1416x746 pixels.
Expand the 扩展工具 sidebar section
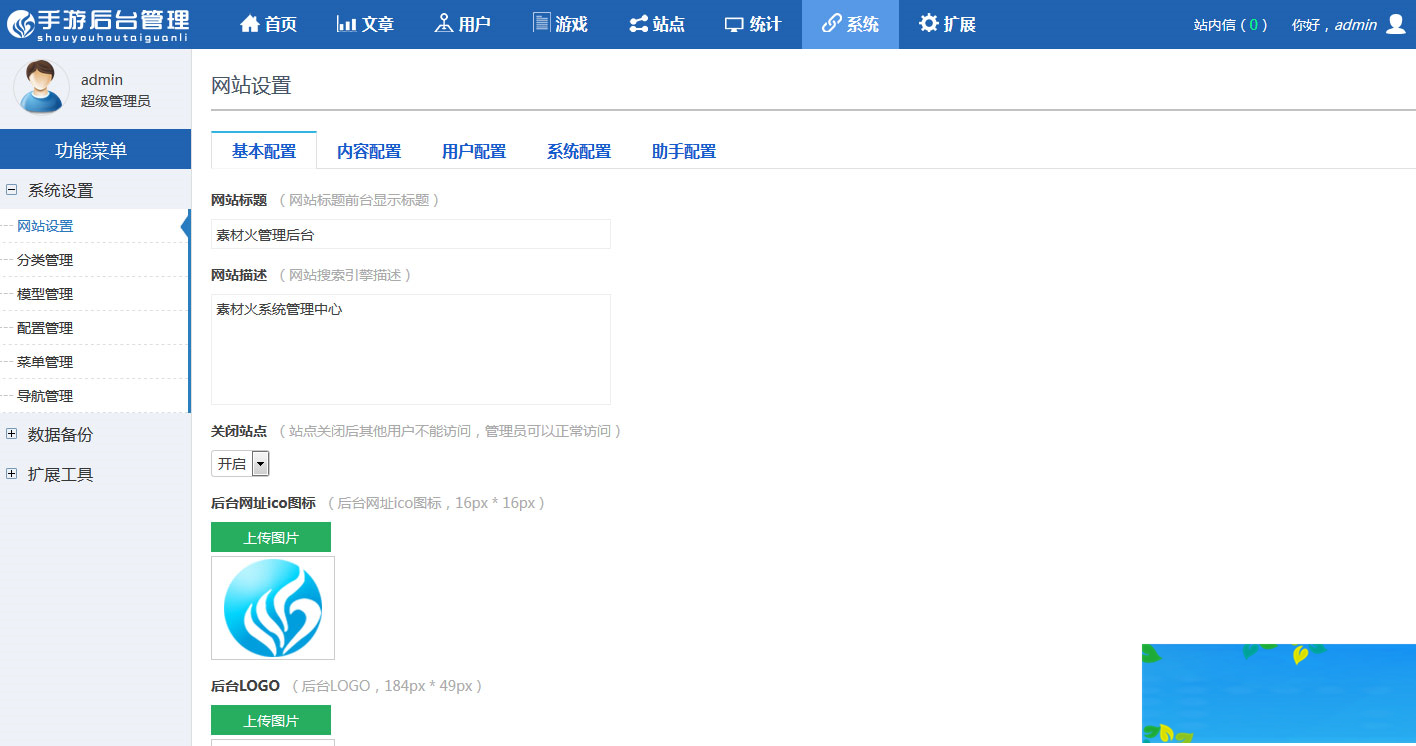click(60, 475)
